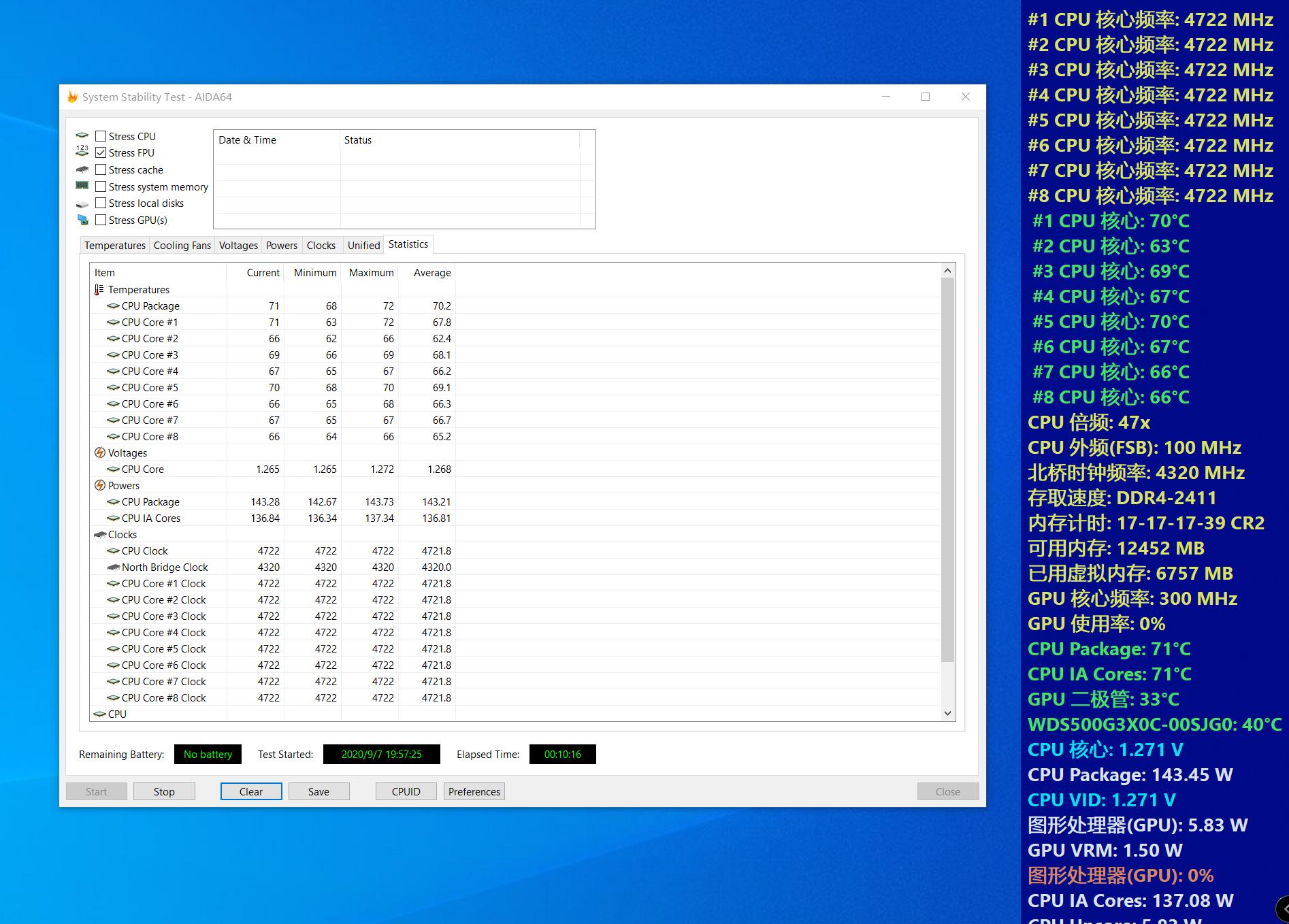Image resolution: width=1289 pixels, height=924 pixels.
Task: Open the Preferences dialog button
Action: click(x=474, y=791)
